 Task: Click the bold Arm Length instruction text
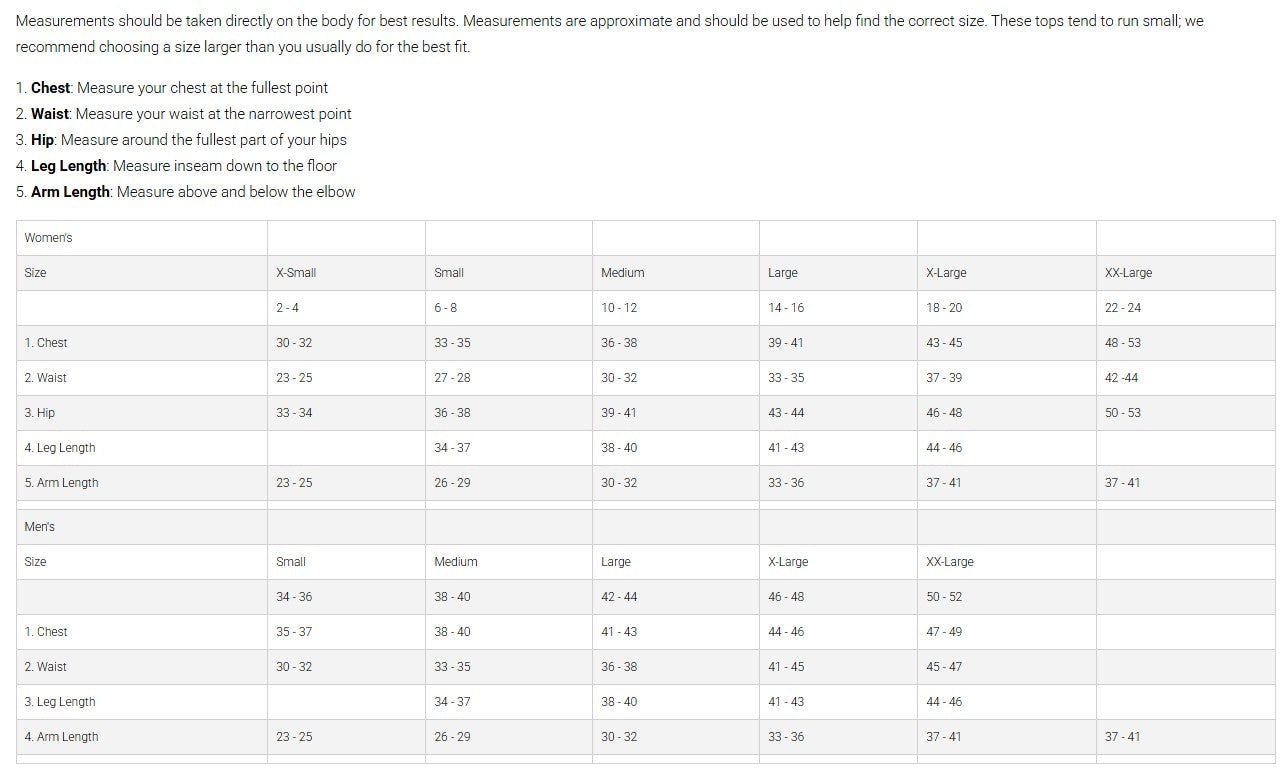[x=69, y=192]
